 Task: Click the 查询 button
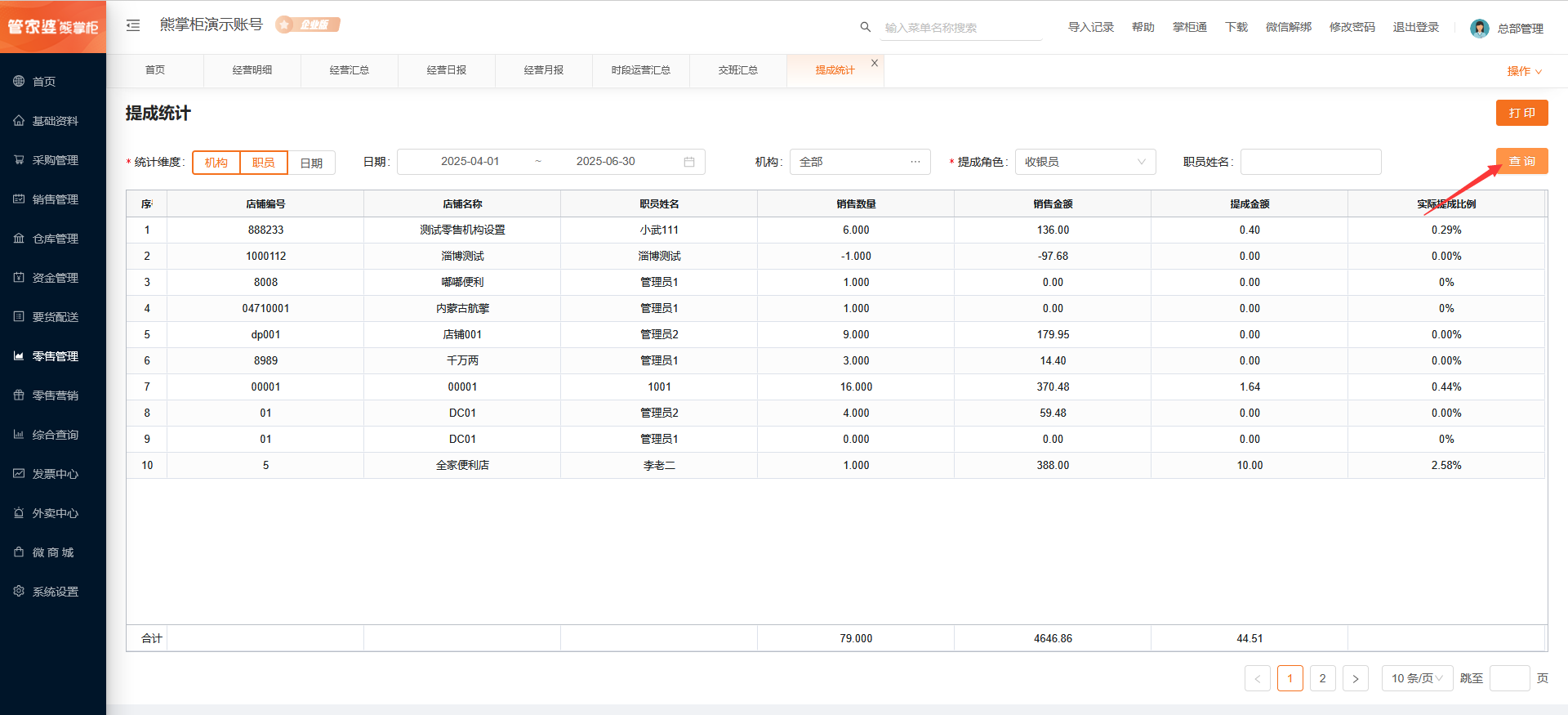point(1521,161)
